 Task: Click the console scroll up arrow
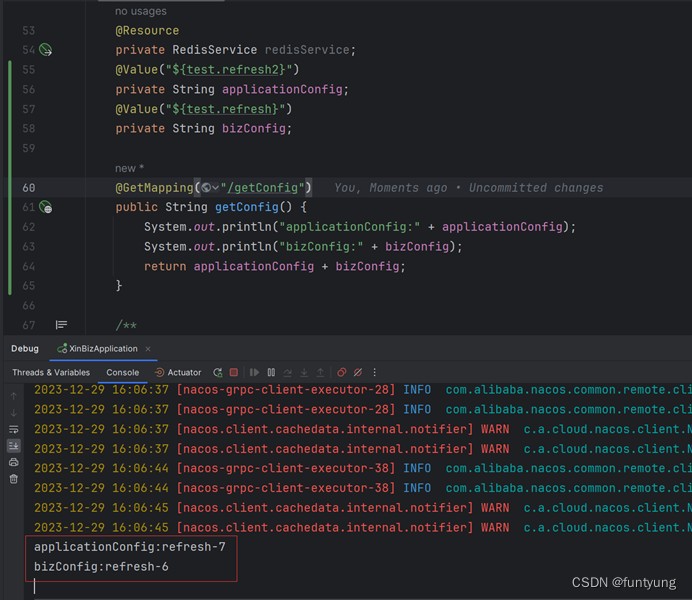(14, 396)
